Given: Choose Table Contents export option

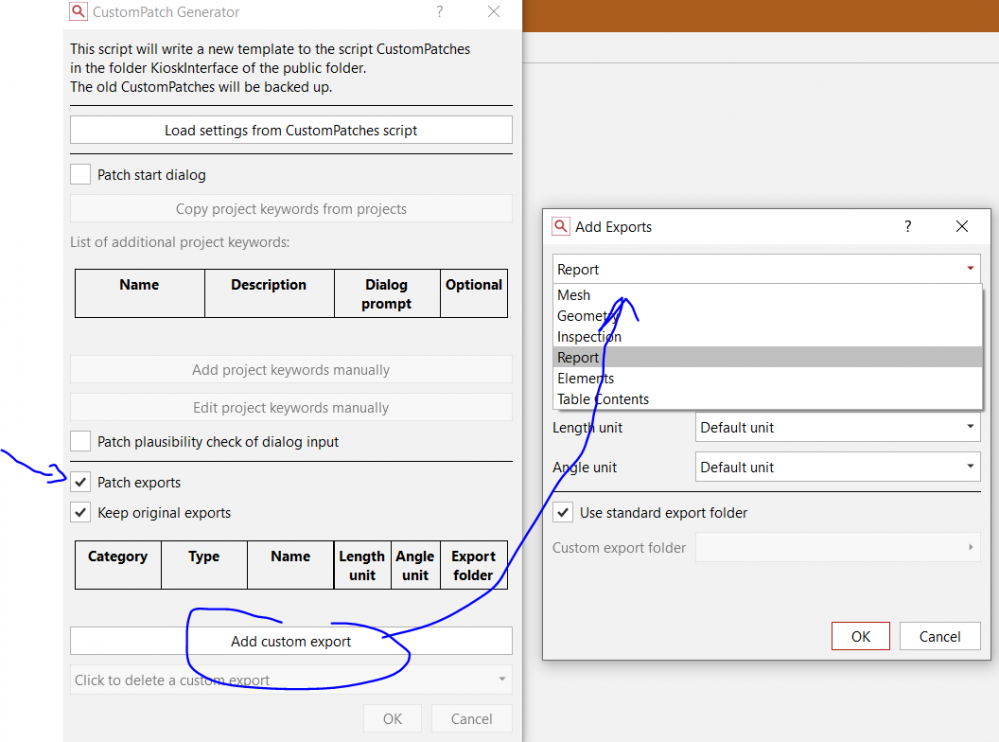Looking at the screenshot, I should [603, 399].
